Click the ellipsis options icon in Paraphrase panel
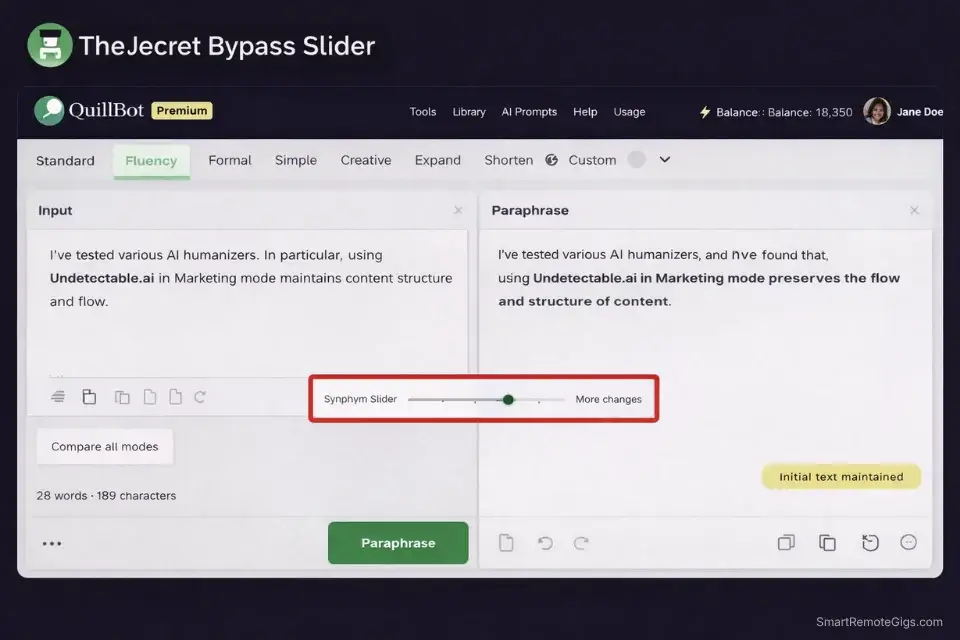 909,542
